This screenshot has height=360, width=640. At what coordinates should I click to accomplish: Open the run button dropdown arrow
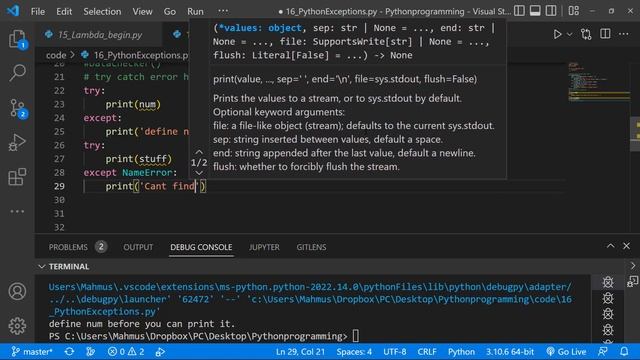pyautogui.click(x=569, y=34)
